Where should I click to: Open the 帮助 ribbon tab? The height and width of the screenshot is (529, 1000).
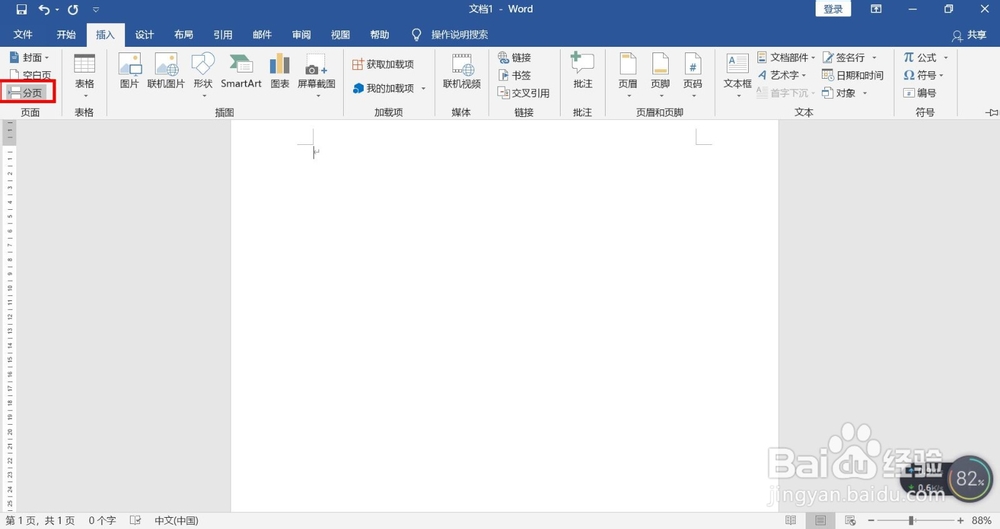click(379, 34)
